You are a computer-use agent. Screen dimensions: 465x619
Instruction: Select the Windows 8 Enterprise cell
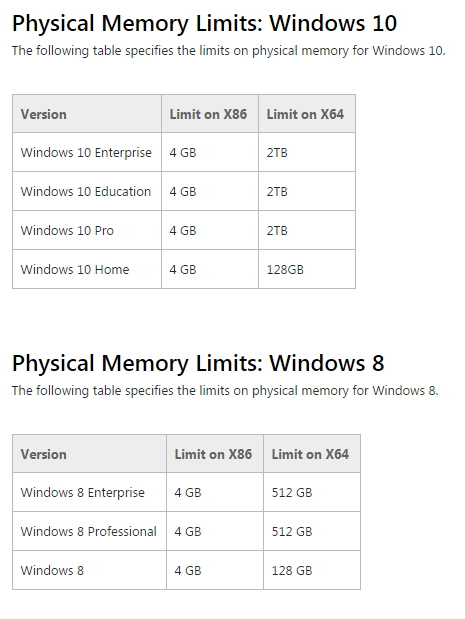(x=89, y=492)
